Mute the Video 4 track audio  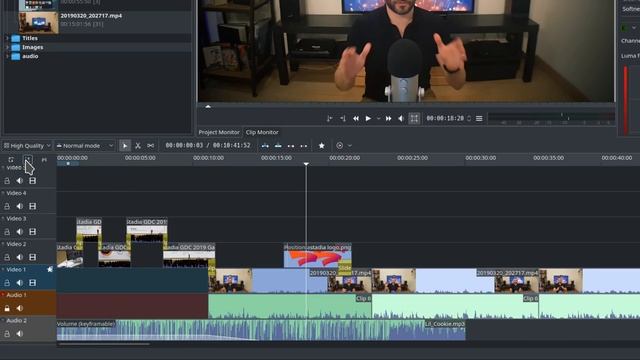click(20, 206)
